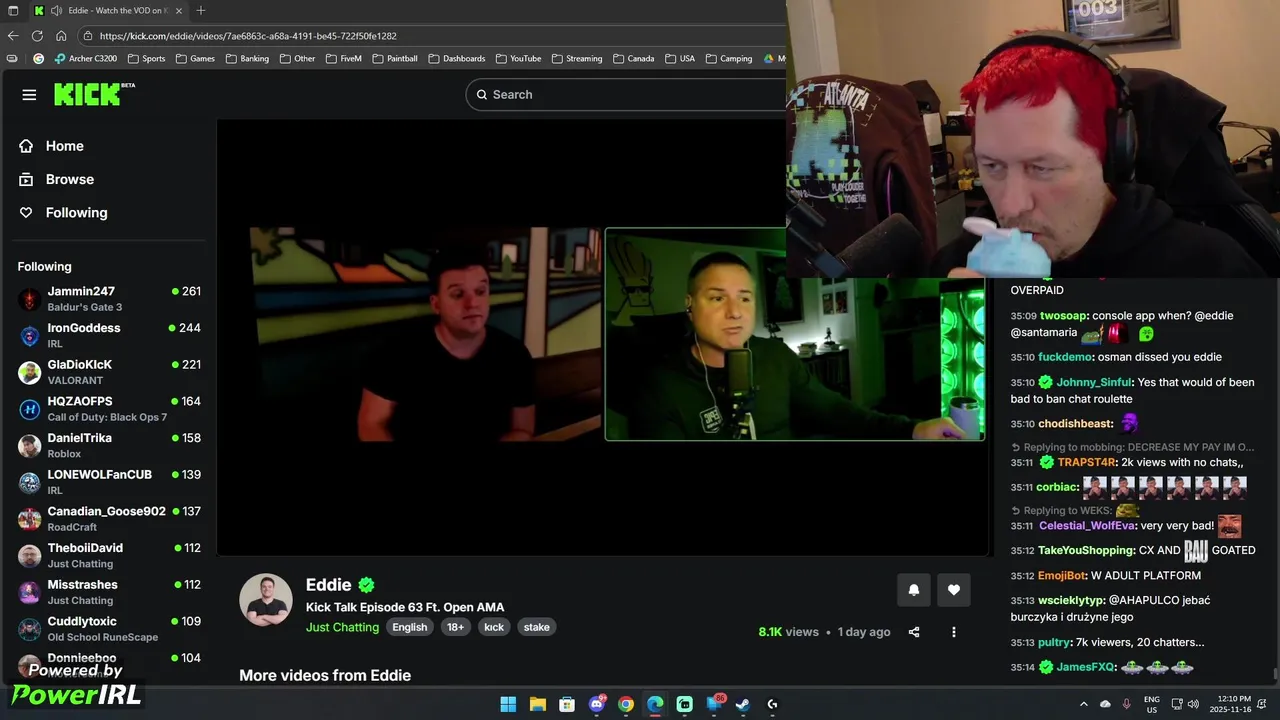Open Sports bookmarks folder
The image size is (1280, 720).
pyautogui.click(x=146, y=59)
